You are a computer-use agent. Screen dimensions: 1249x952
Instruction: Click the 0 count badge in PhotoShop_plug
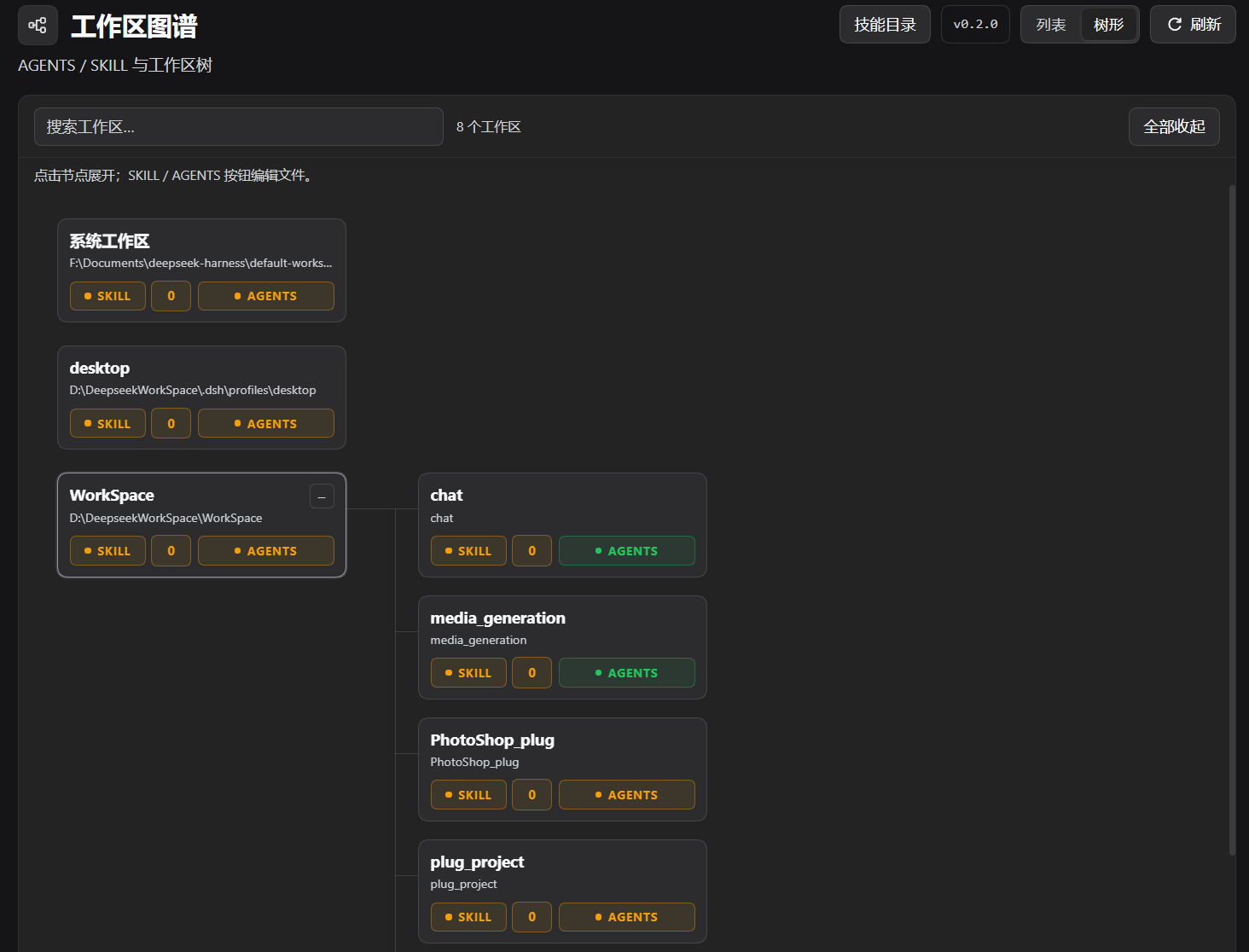click(x=532, y=795)
